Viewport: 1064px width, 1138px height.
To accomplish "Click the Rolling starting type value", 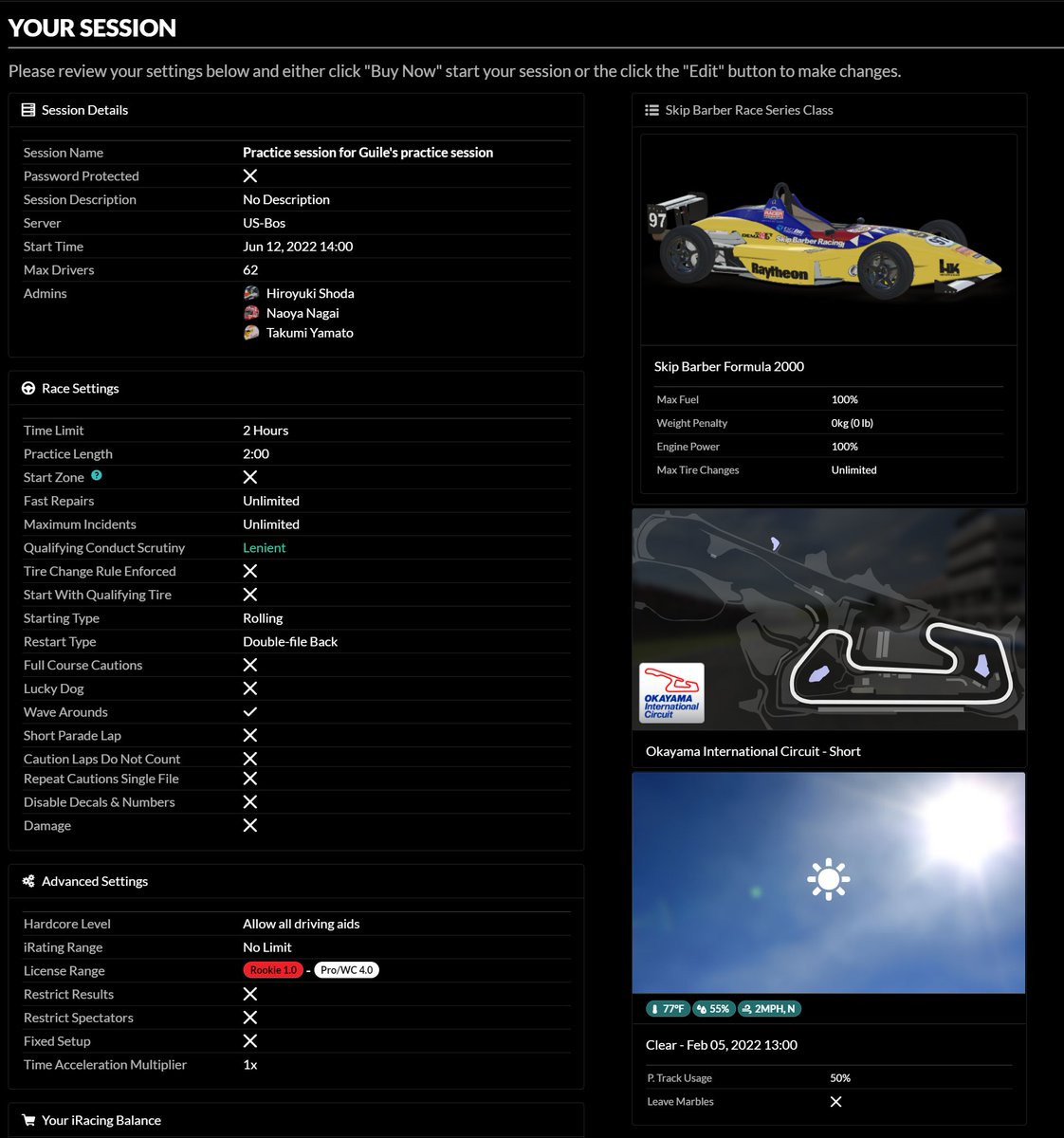I will pyautogui.click(x=263, y=618).
